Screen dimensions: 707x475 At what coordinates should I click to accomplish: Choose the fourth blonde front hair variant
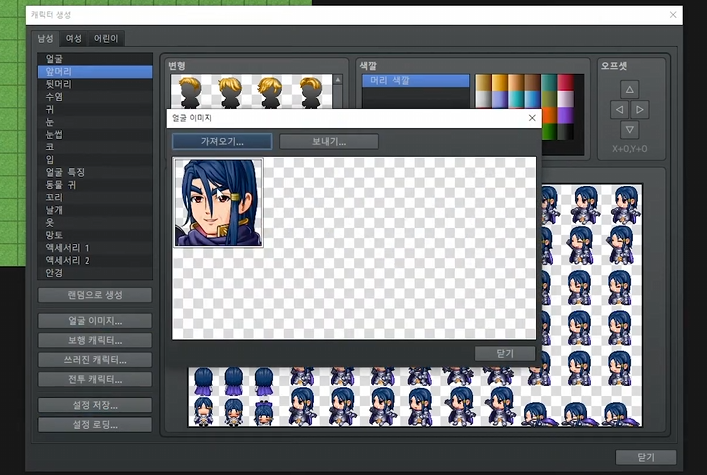pos(311,92)
